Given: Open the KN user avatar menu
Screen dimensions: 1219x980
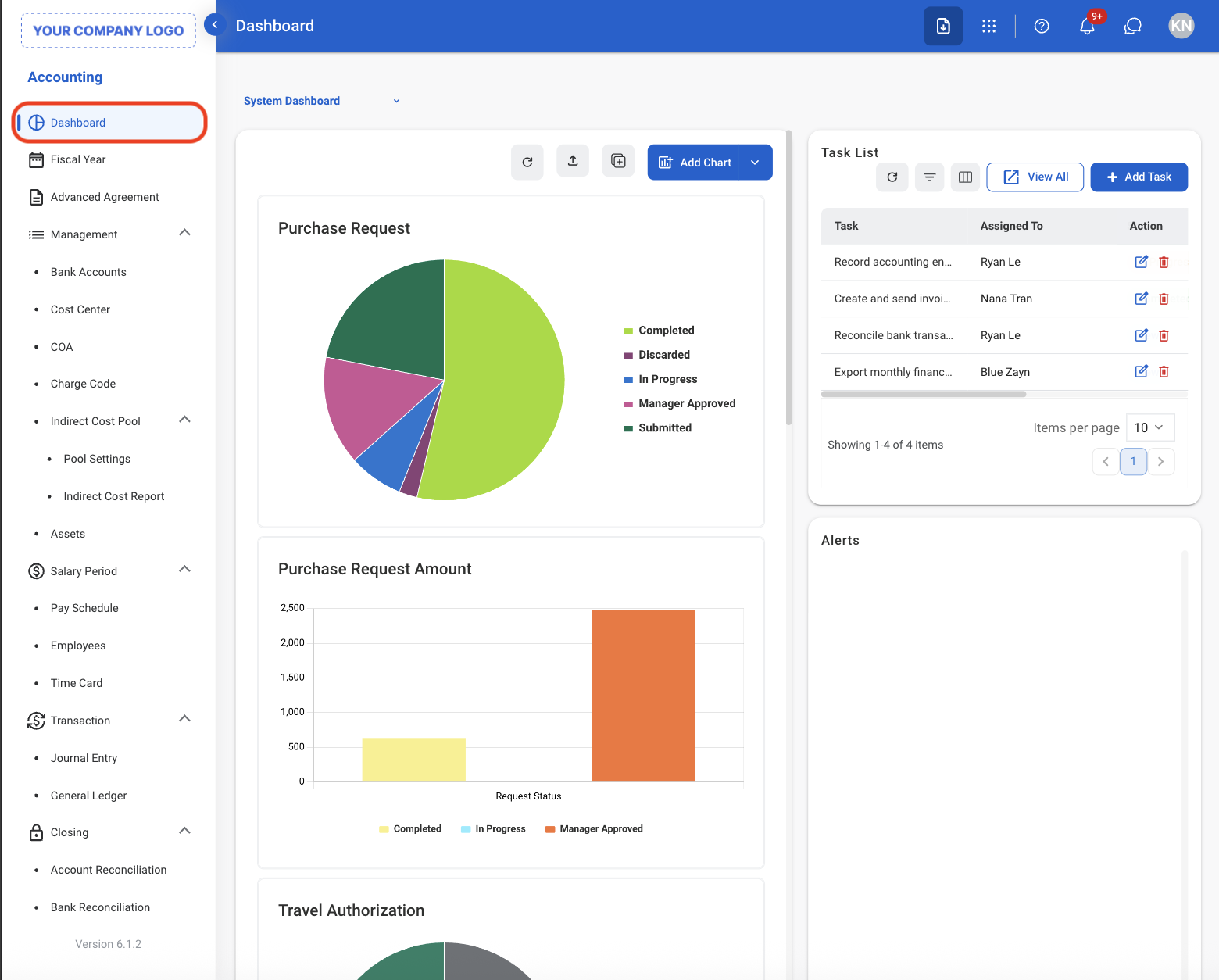Looking at the screenshot, I should pos(1181,26).
